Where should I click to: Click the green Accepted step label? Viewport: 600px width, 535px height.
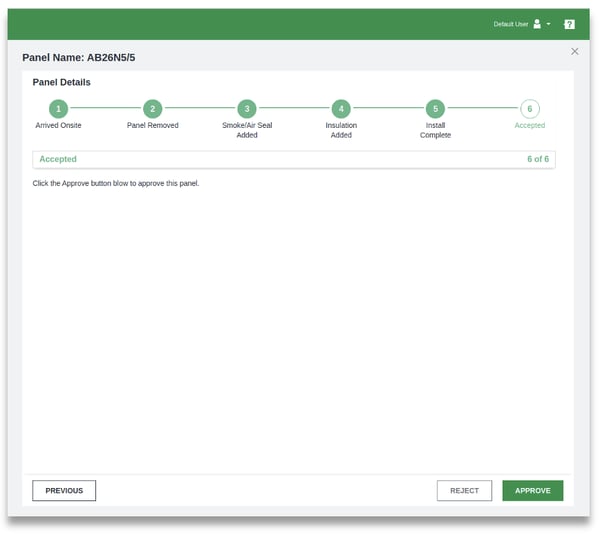point(530,126)
